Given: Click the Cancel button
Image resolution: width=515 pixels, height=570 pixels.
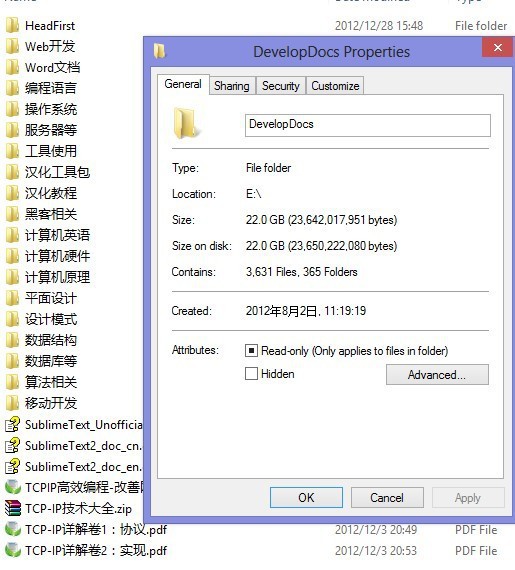Looking at the screenshot, I should (387, 498).
